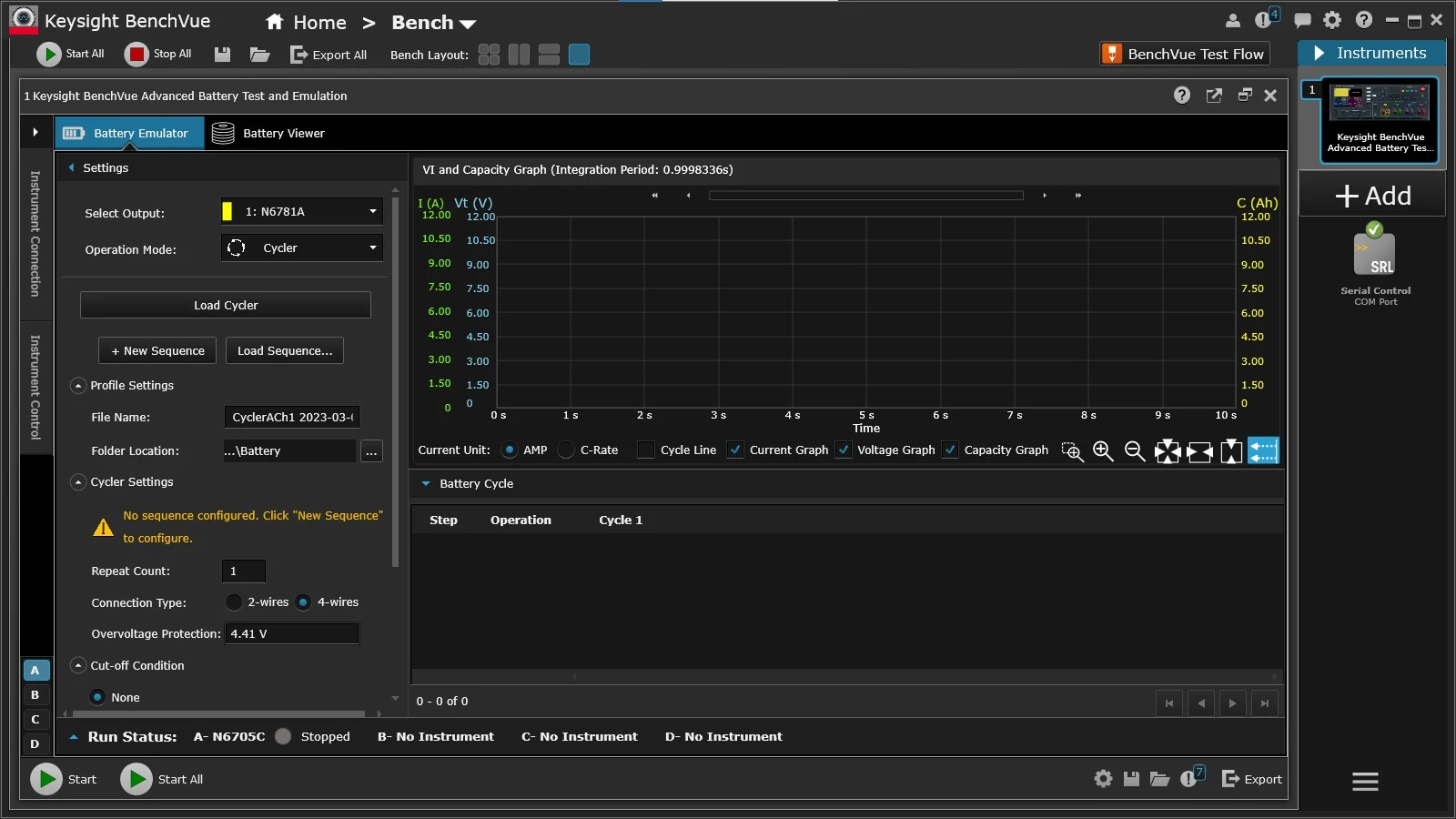Open the Operation Mode dropdown

coord(302,248)
